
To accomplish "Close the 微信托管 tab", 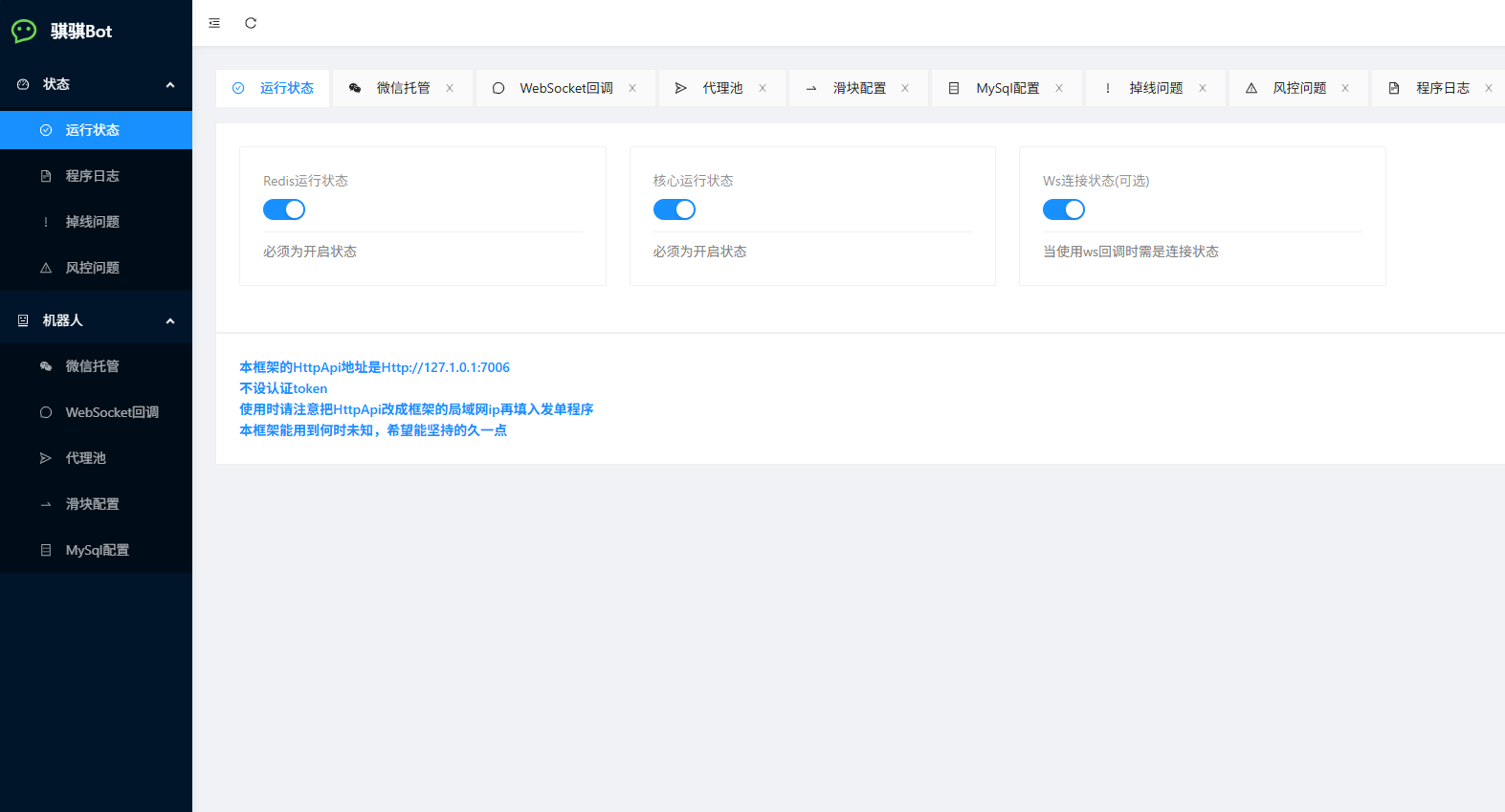I will point(450,88).
